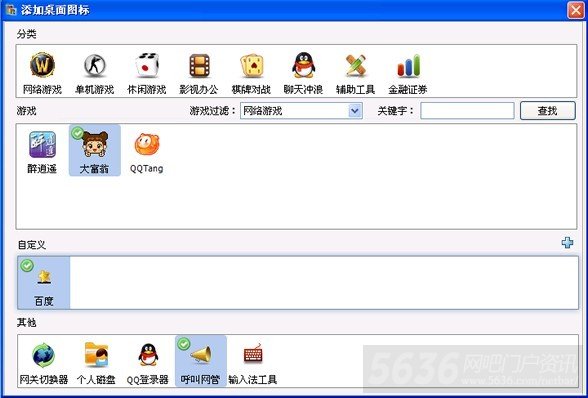Click the 网络游戏 value in filter box
The height and width of the screenshot is (398, 588).
[262, 111]
